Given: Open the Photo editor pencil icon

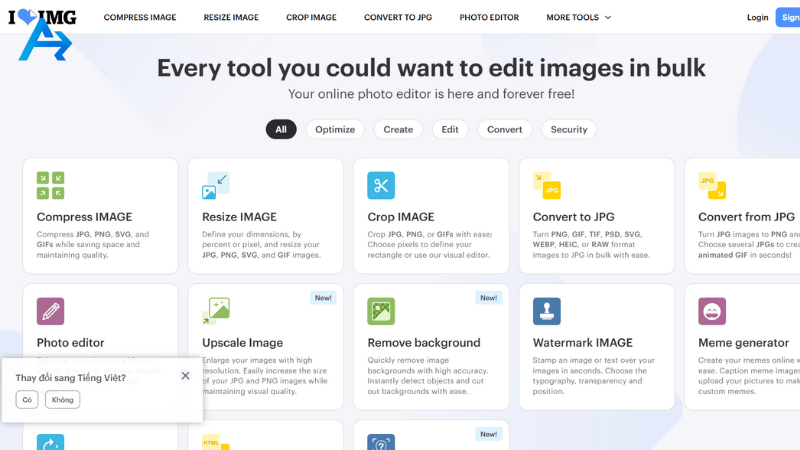Looking at the screenshot, I should tap(51, 311).
